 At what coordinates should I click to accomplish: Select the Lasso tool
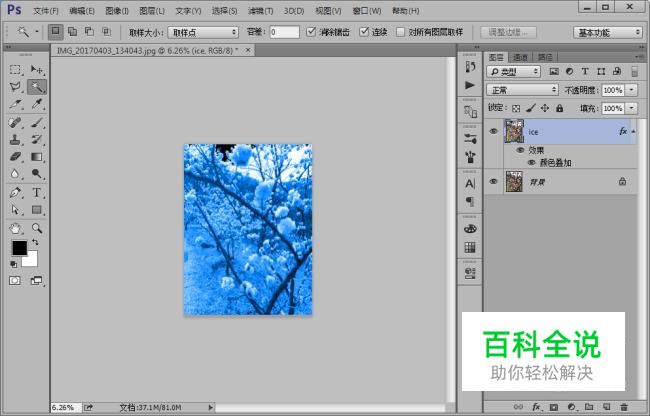(15, 87)
